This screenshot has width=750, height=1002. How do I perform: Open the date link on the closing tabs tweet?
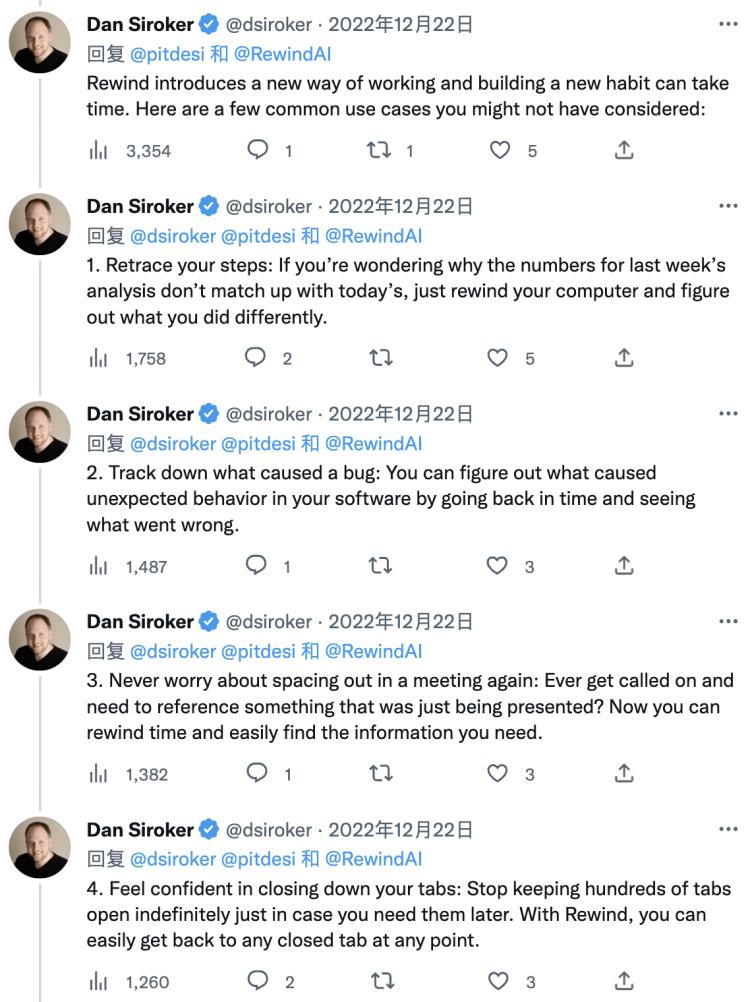click(400, 830)
